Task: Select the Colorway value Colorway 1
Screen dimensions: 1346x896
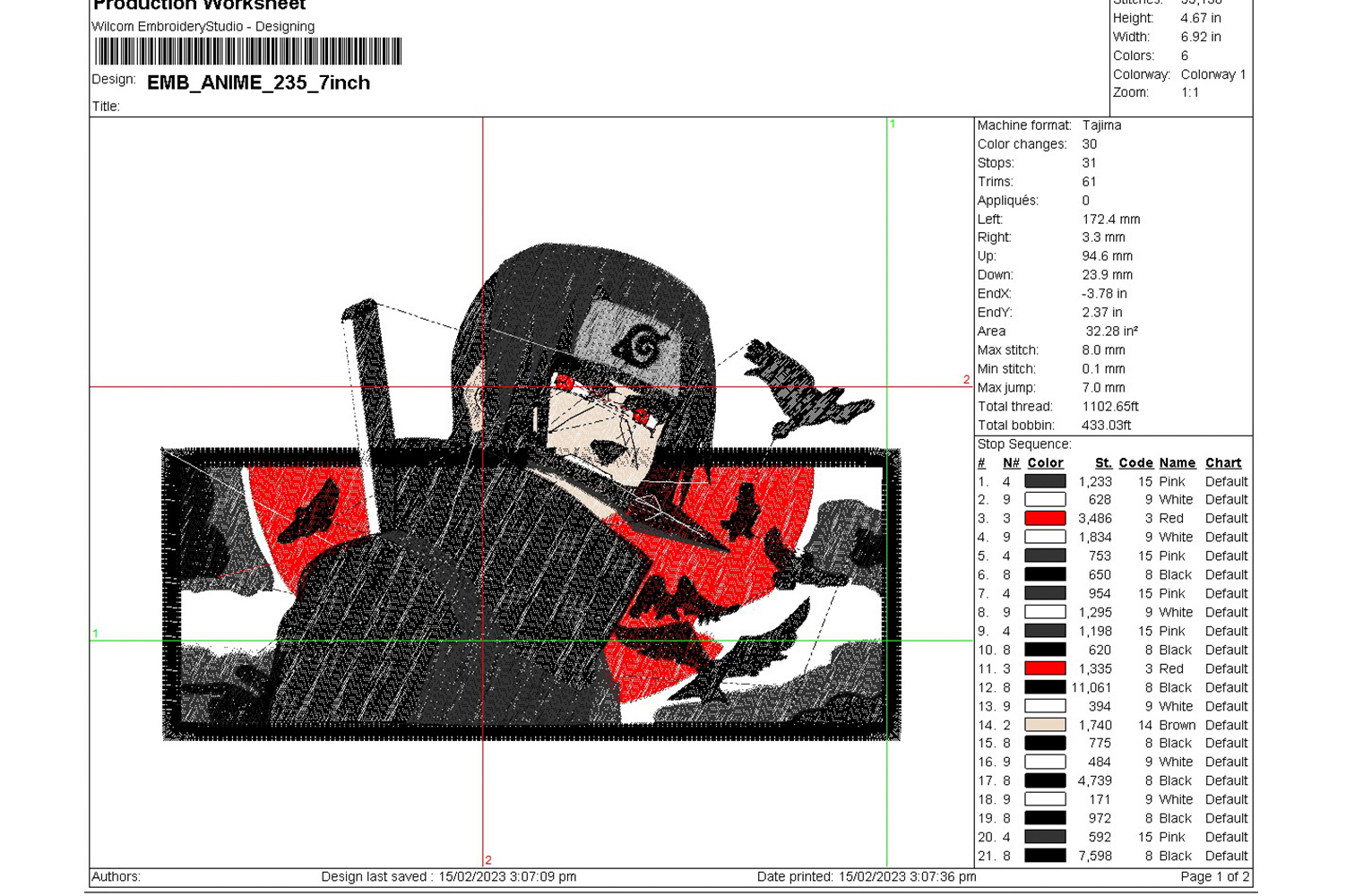Action: pos(1213,74)
